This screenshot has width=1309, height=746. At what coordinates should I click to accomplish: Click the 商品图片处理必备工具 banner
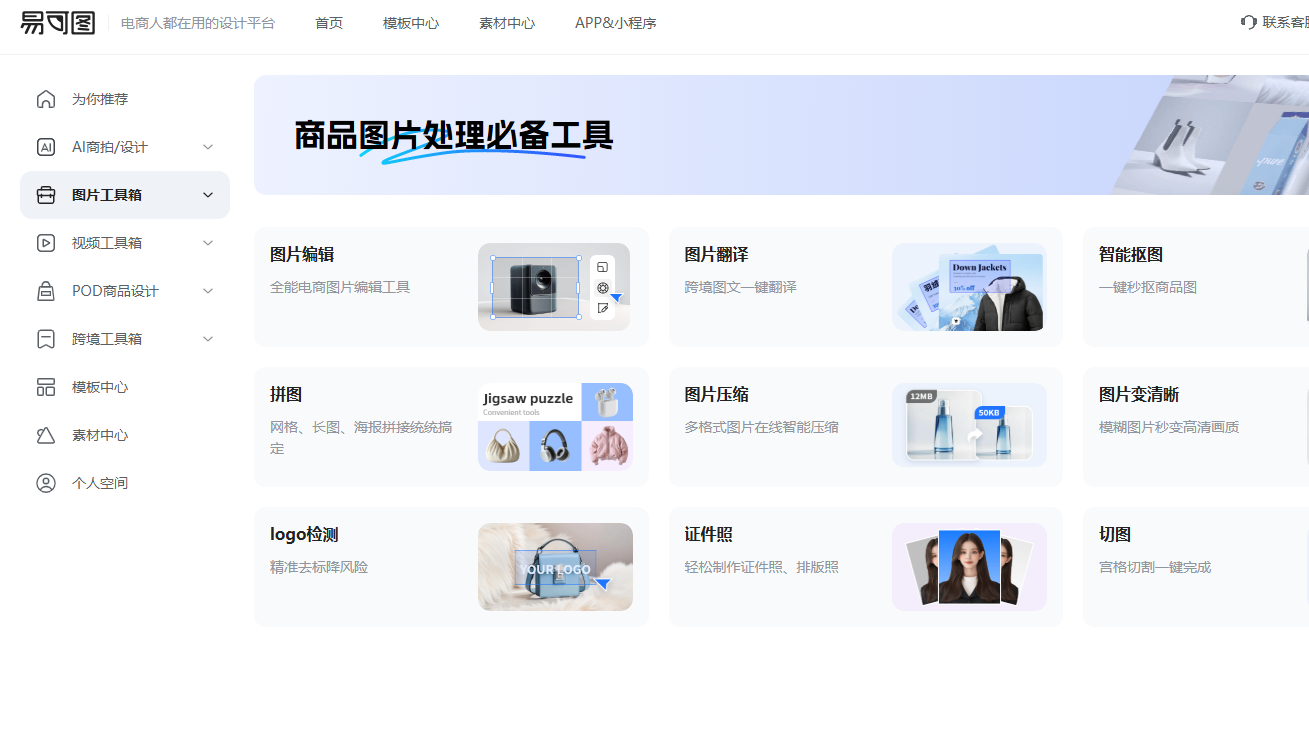pos(781,135)
